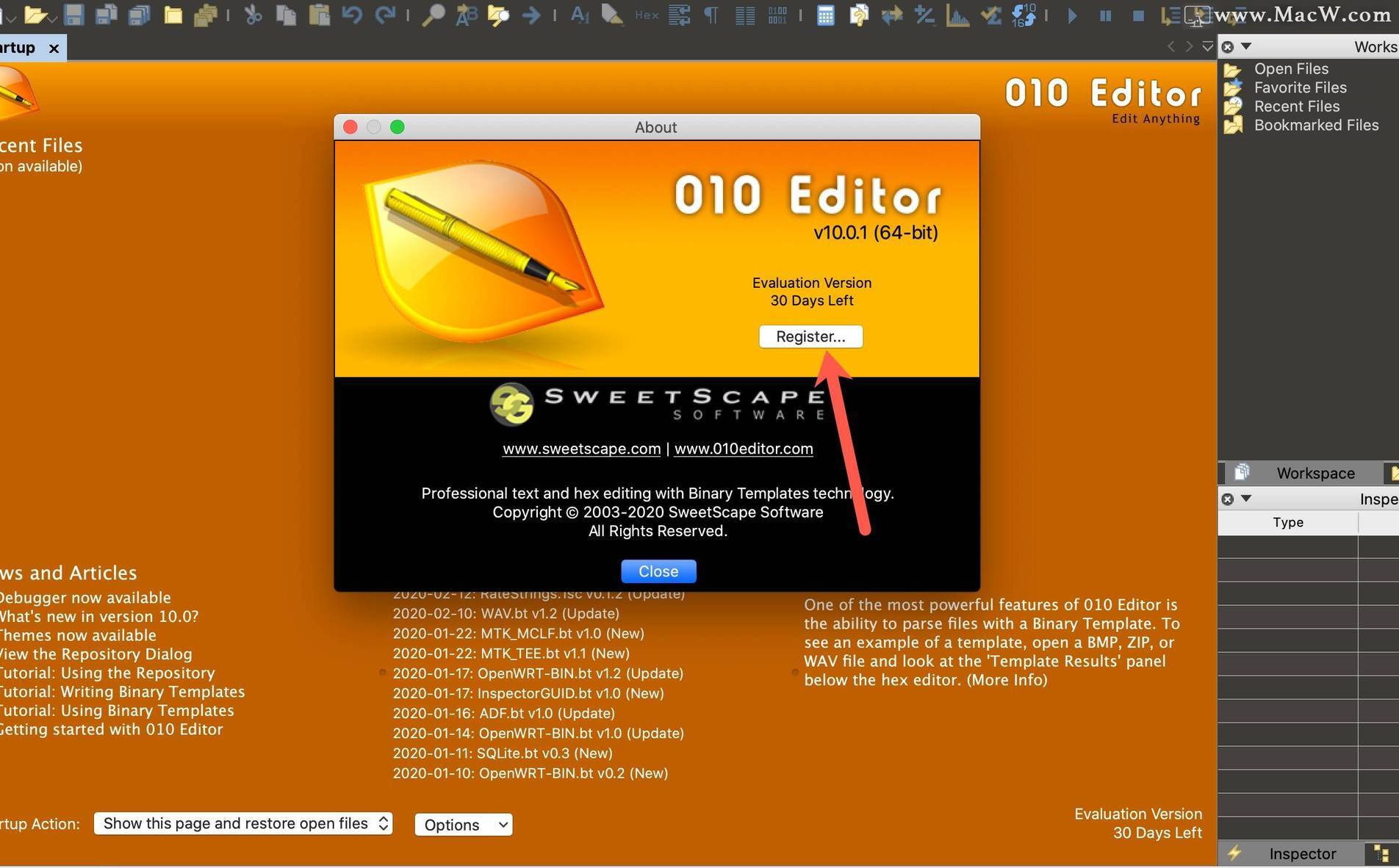Click the Type column header in Inspector
The width and height of the screenshot is (1399, 868).
[x=1288, y=522]
